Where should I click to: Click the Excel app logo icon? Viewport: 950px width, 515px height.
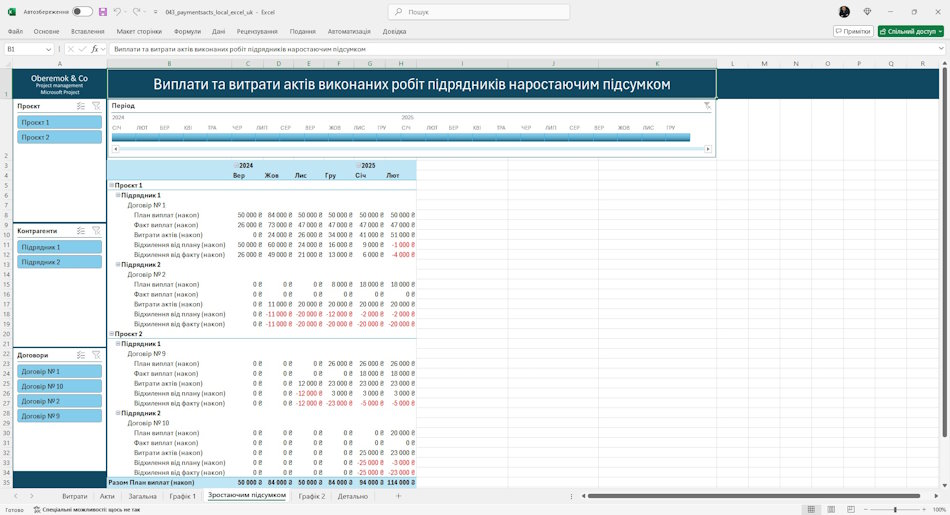click(x=12, y=12)
